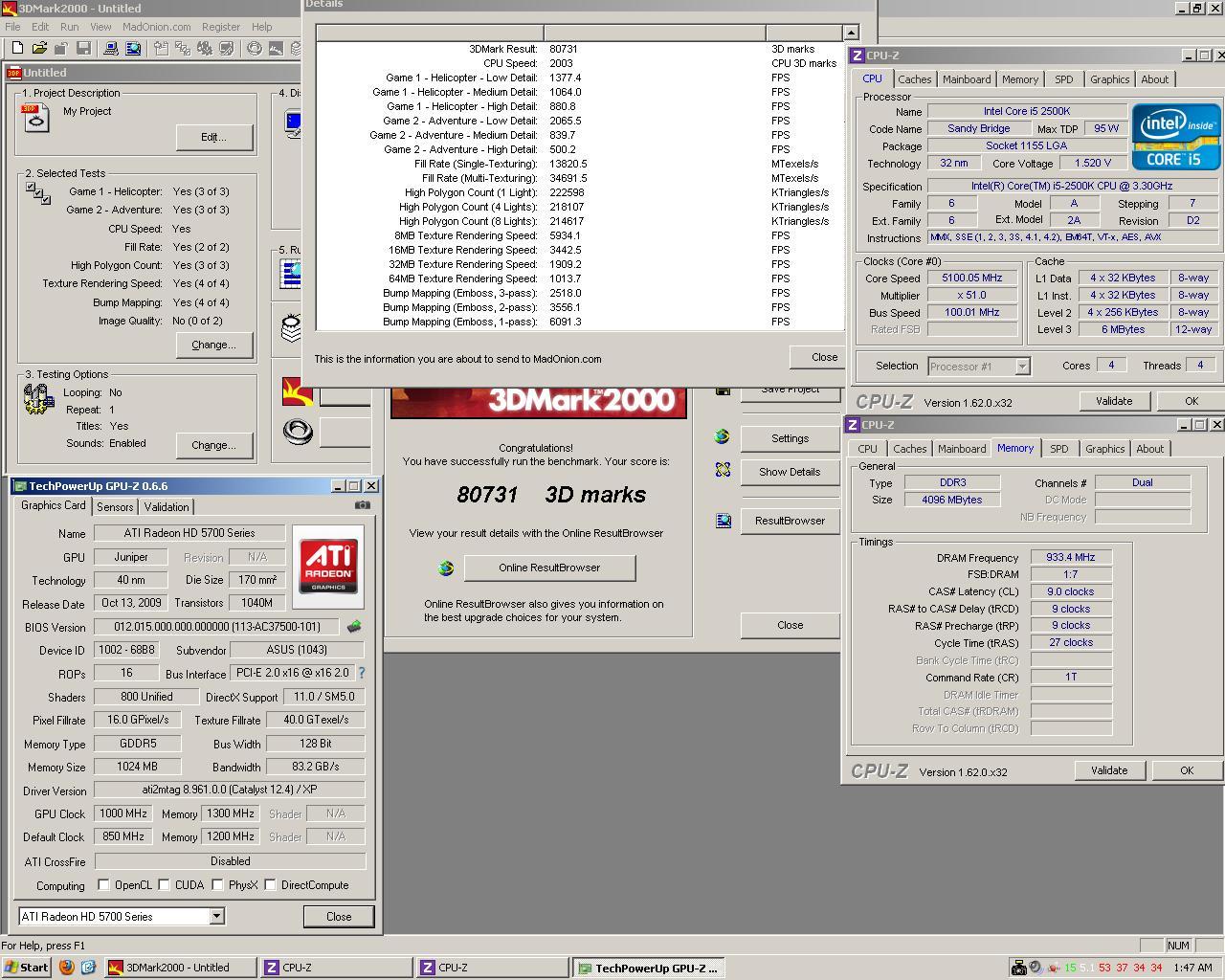Image resolution: width=1225 pixels, height=980 pixels.
Task: Open the Edit menu
Action: 40,27
